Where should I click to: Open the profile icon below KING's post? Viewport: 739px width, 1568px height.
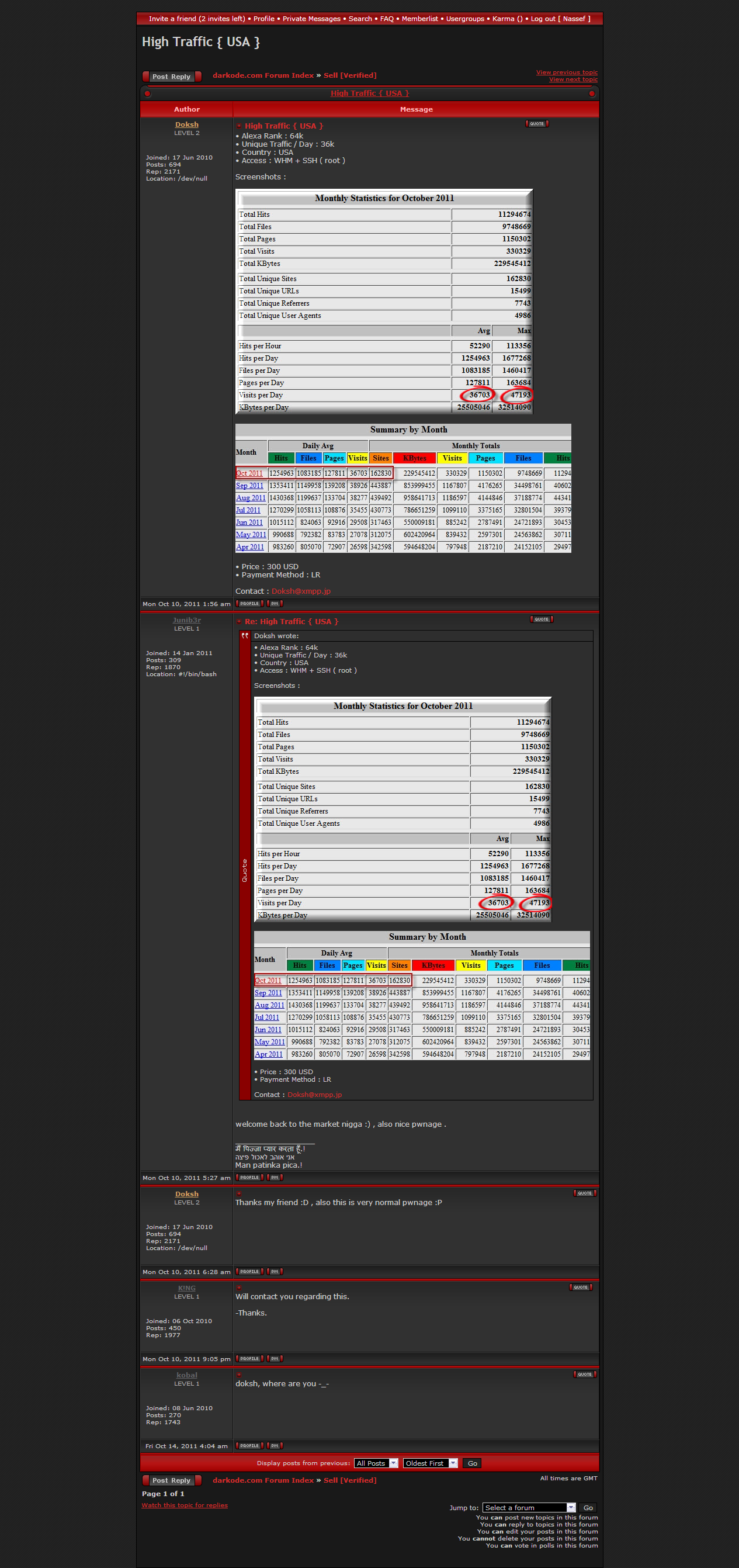click(x=249, y=1358)
